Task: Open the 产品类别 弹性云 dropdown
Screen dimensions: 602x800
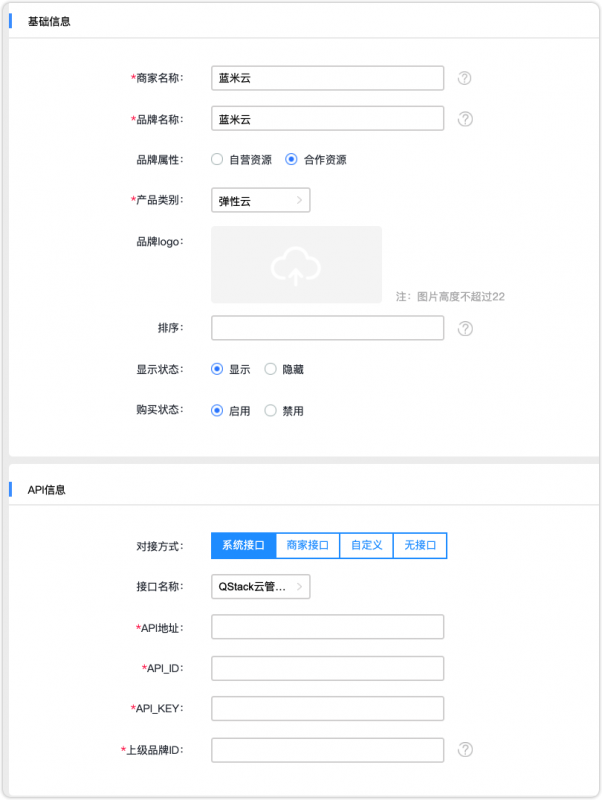Action: click(261, 200)
